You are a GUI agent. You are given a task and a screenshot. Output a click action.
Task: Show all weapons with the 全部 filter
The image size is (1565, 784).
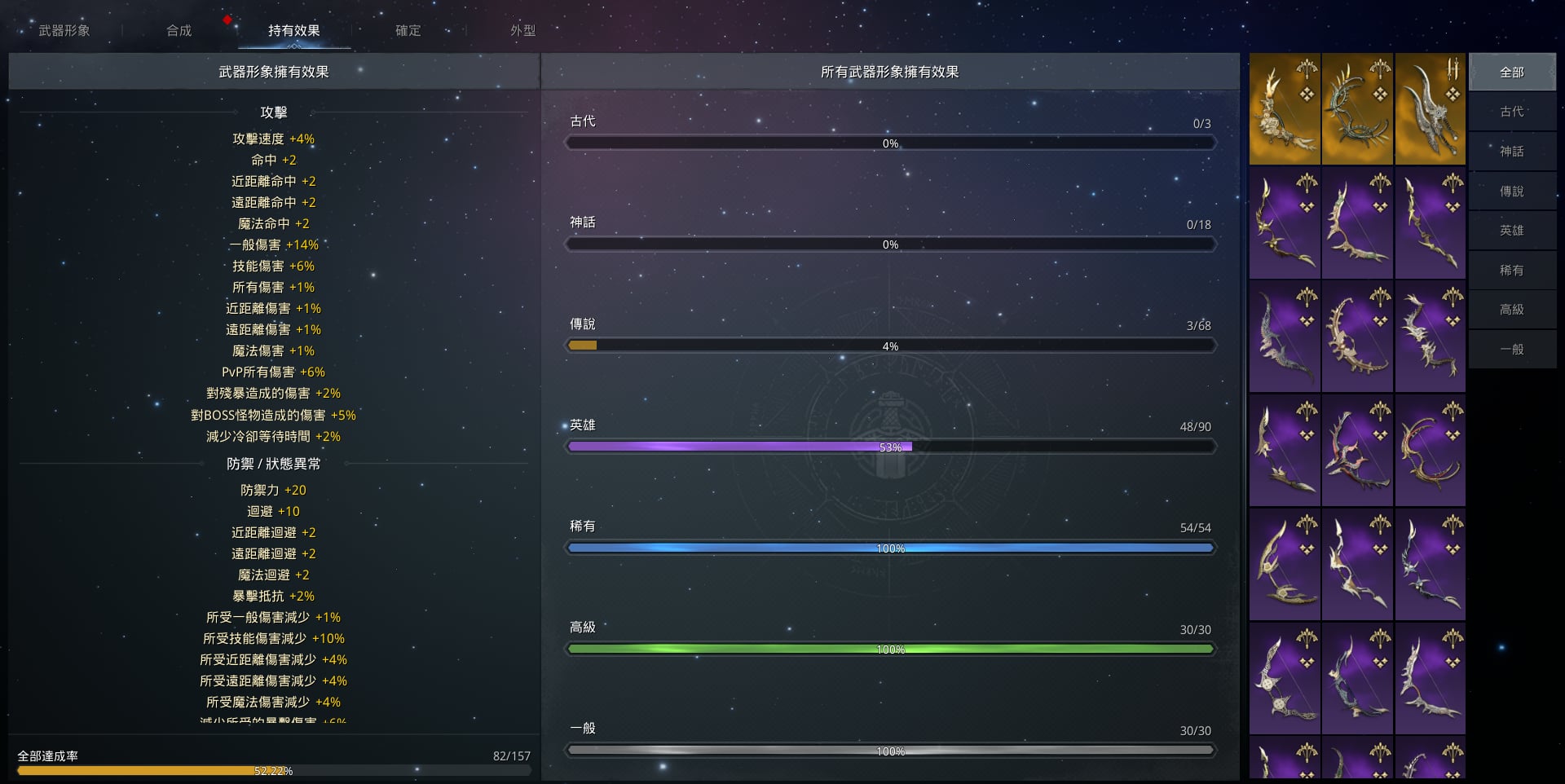pyautogui.click(x=1512, y=72)
